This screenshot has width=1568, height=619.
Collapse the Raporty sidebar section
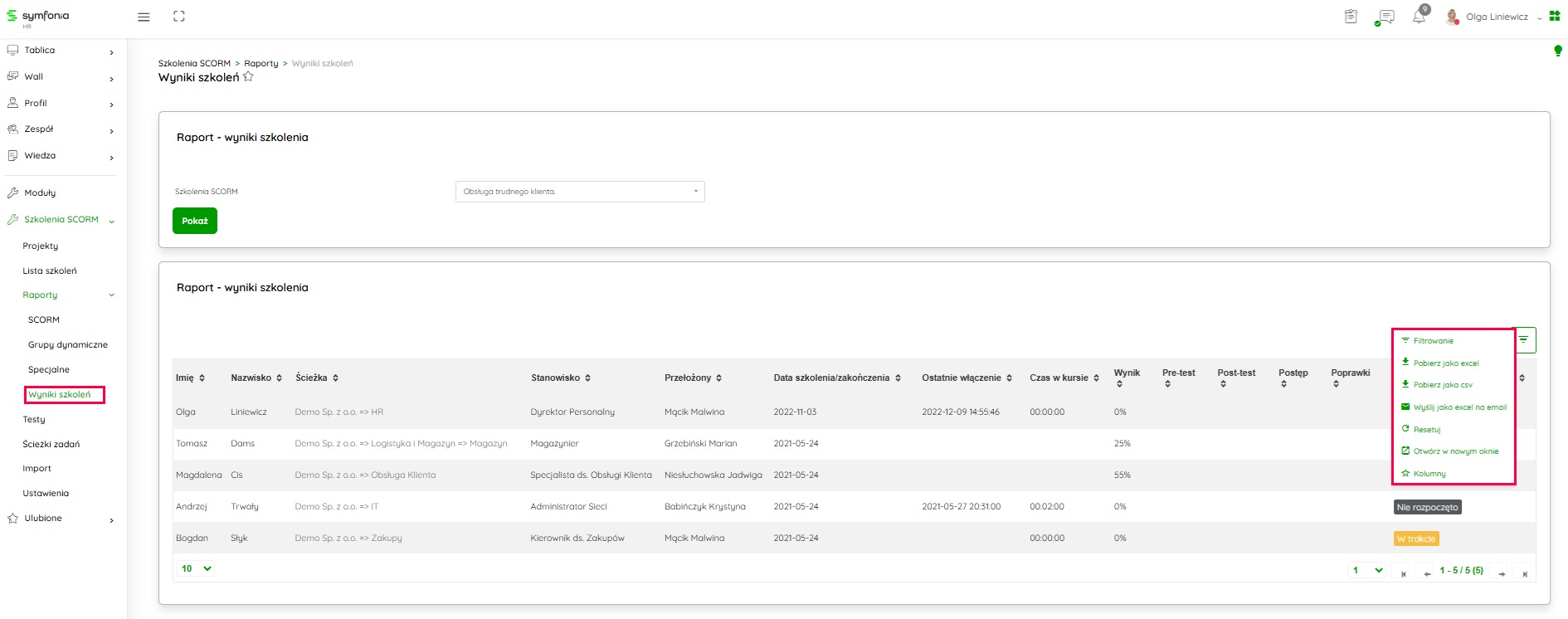coord(111,295)
